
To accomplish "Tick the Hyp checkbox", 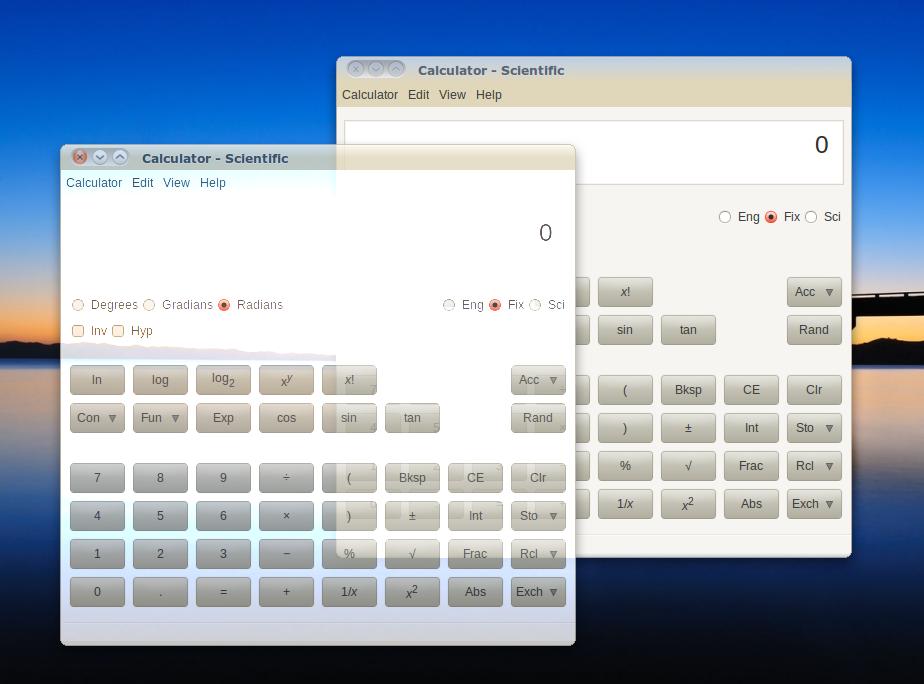I will [119, 331].
